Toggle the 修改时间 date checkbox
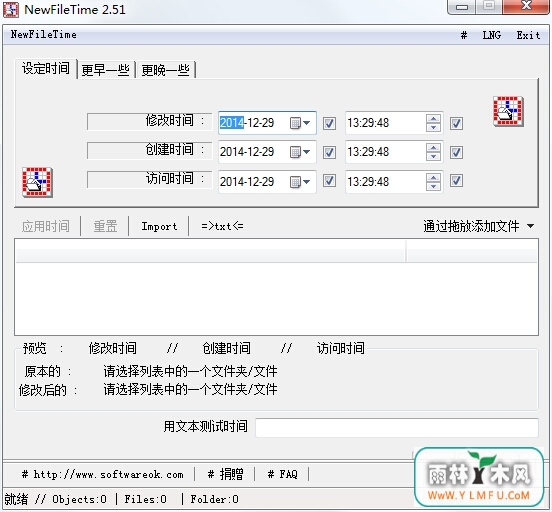Image resolution: width=552 pixels, height=512 pixels. [x=329, y=123]
